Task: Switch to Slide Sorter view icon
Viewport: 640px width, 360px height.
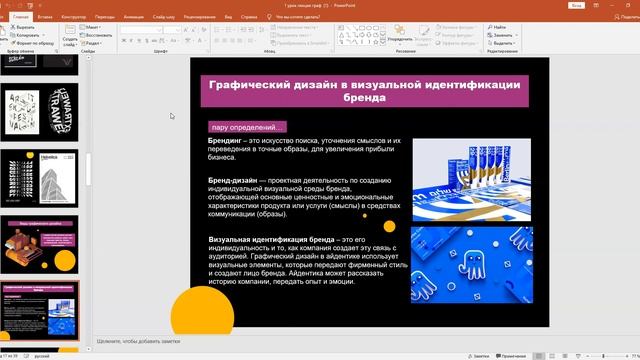Action: click(552, 356)
